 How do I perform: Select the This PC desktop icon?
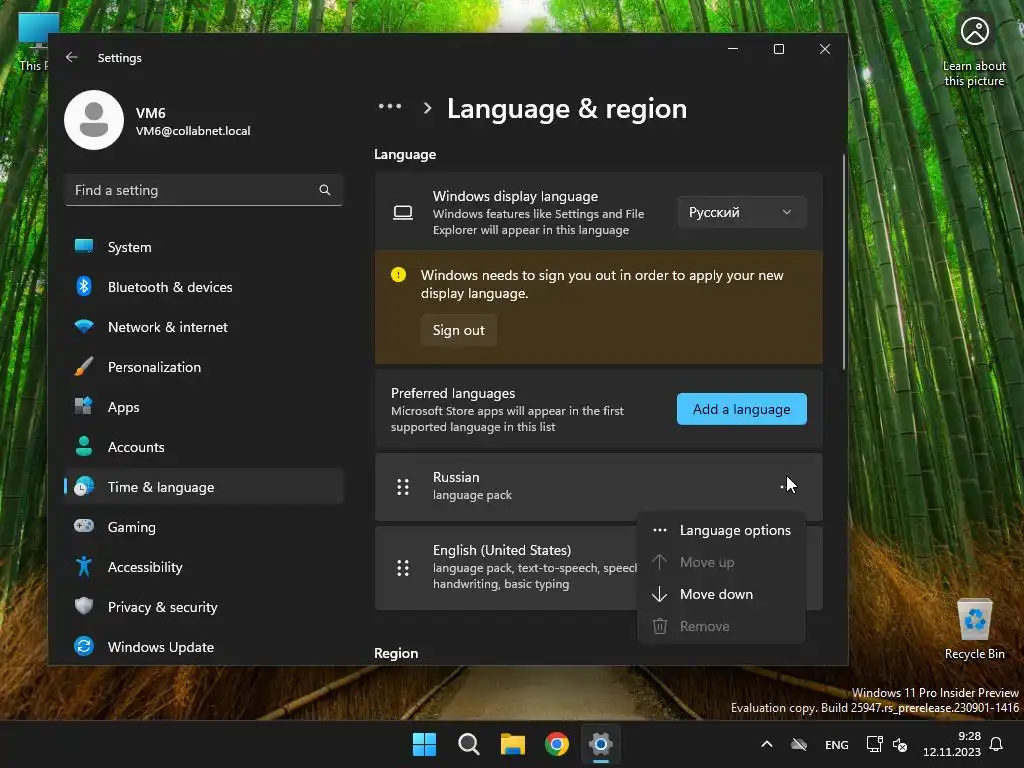coord(33,42)
